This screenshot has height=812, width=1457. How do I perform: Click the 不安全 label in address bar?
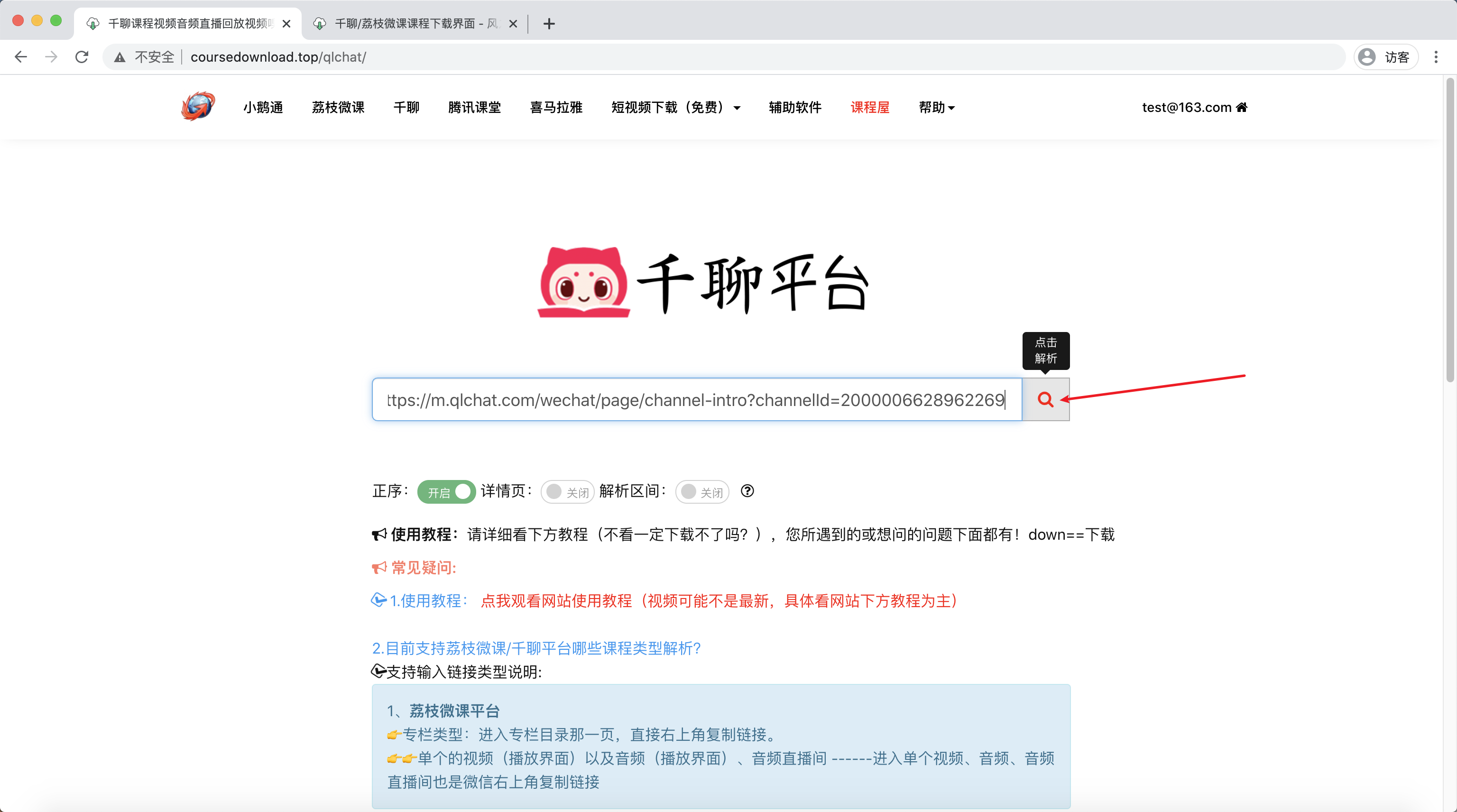[x=155, y=57]
